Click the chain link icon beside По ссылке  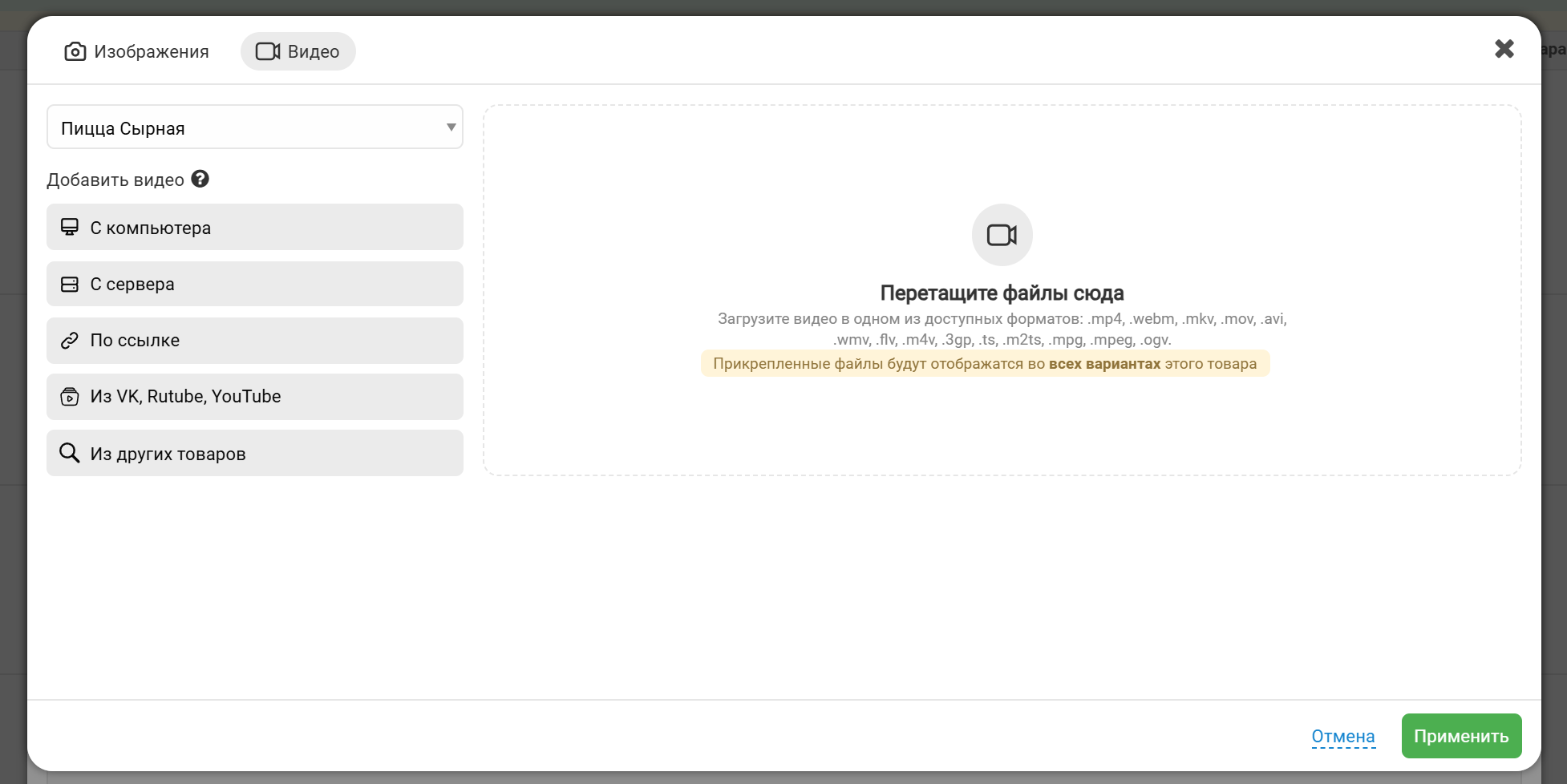70,341
